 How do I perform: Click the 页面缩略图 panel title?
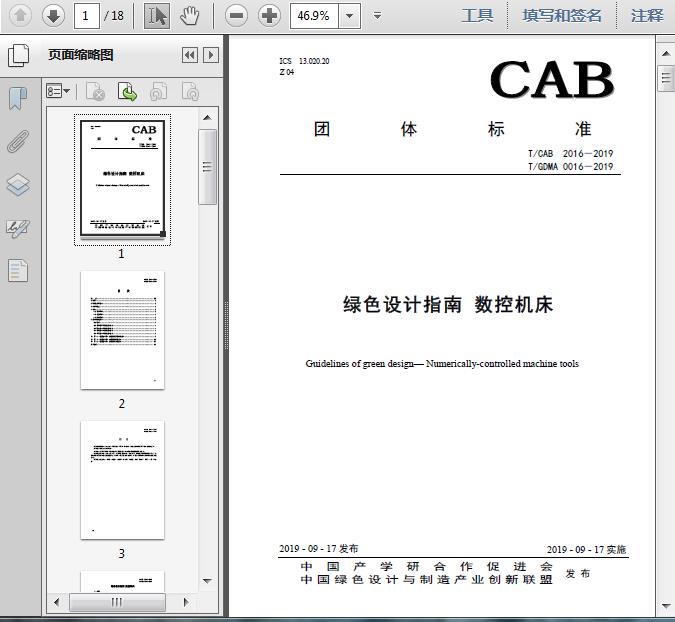point(81,55)
